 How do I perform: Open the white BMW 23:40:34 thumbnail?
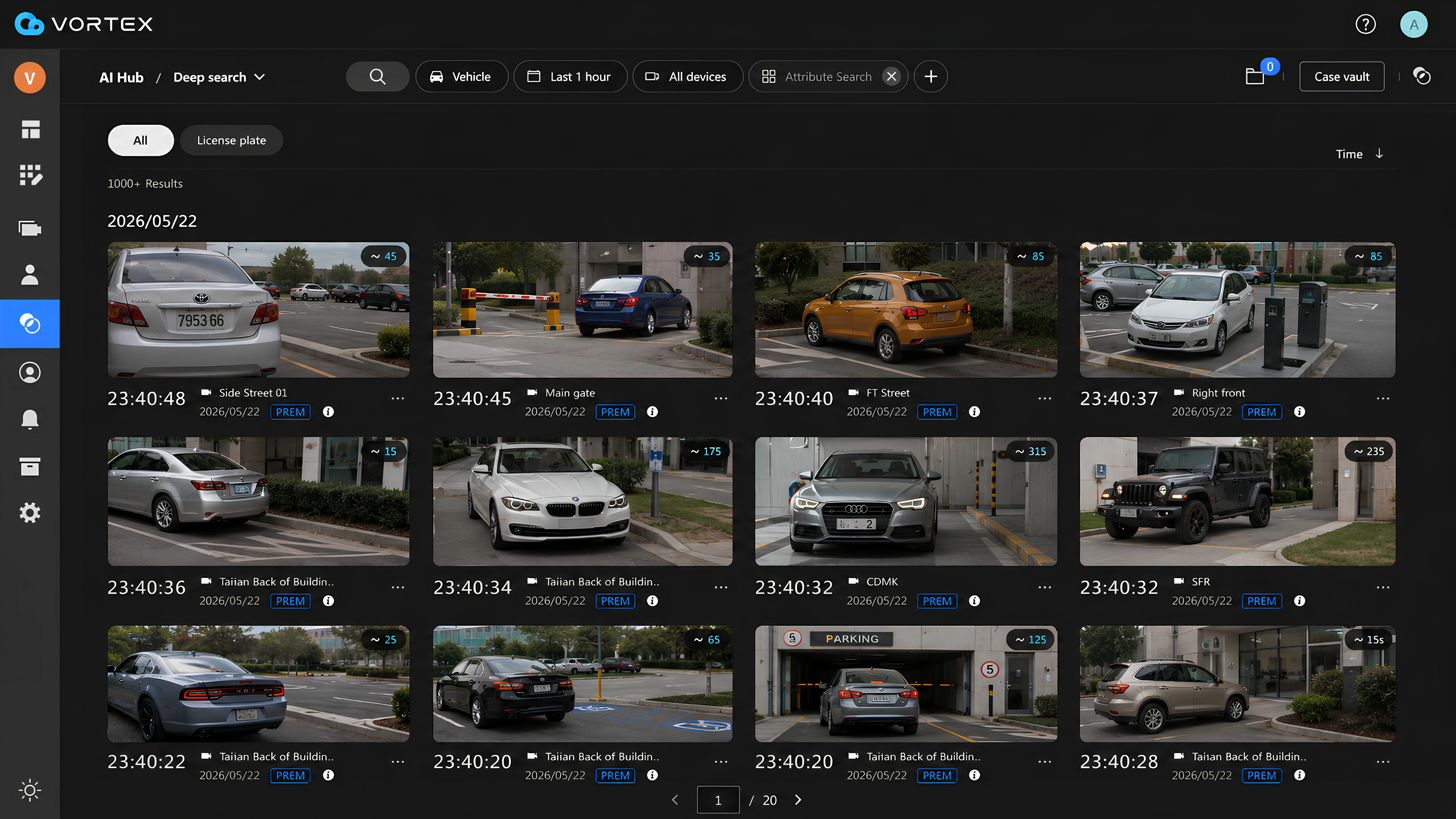coord(582,501)
